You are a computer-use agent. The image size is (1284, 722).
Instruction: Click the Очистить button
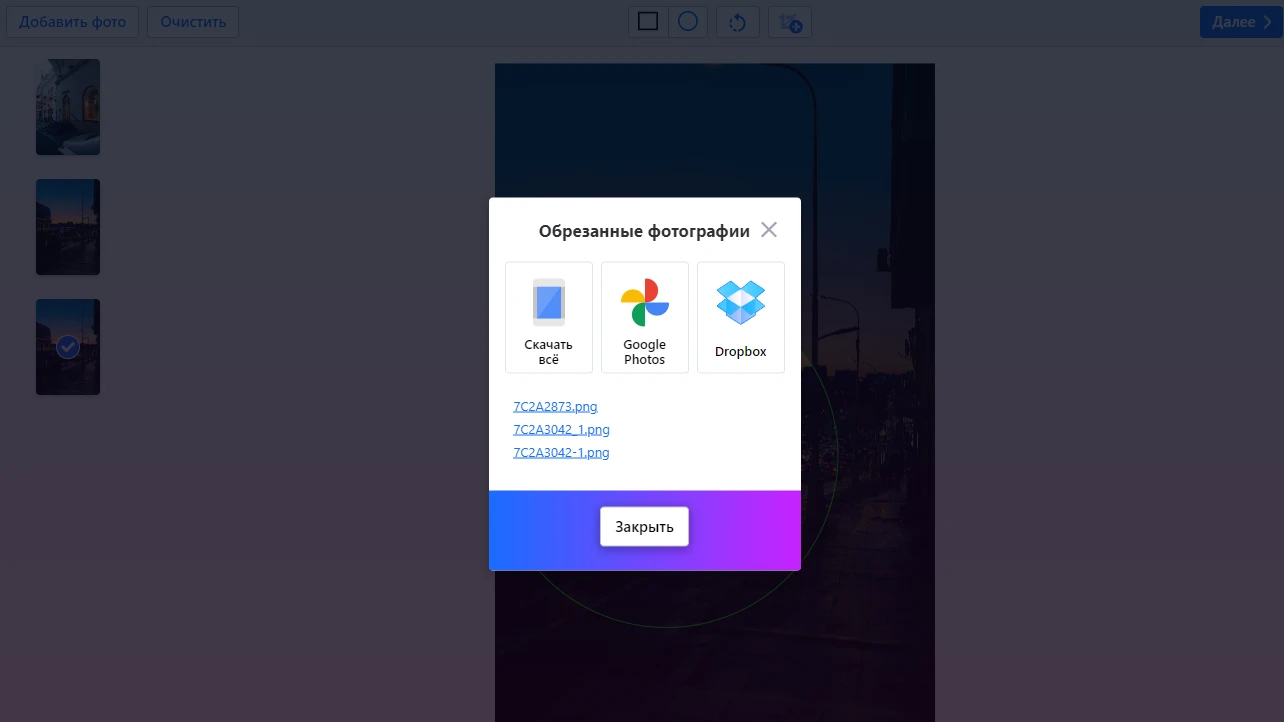tap(193, 22)
